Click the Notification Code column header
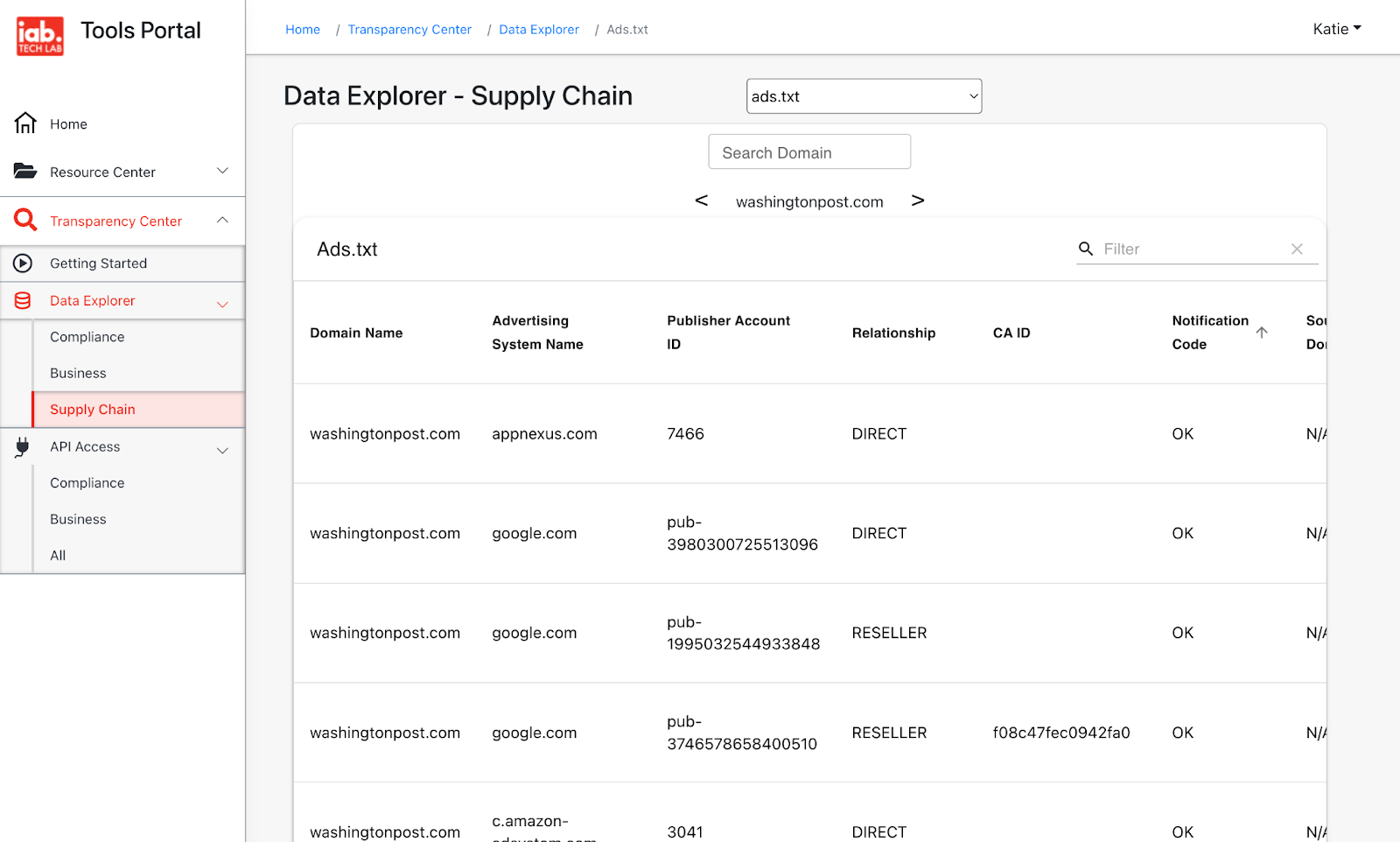Image resolution: width=1400 pixels, height=842 pixels. click(x=1210, y=333)
